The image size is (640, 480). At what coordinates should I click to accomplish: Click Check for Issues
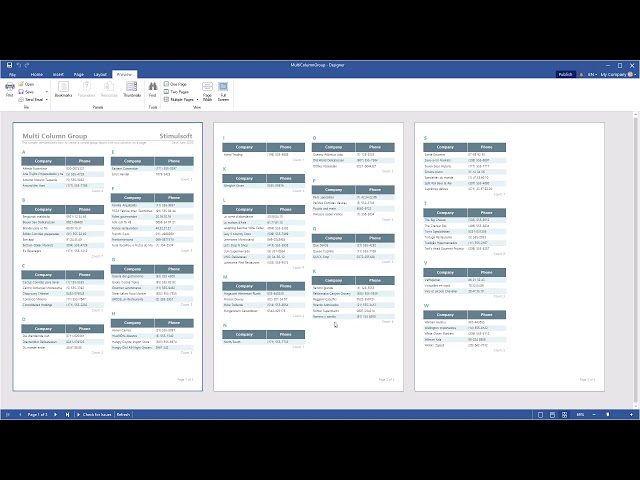pyautogui.click(x=94, y=414)
